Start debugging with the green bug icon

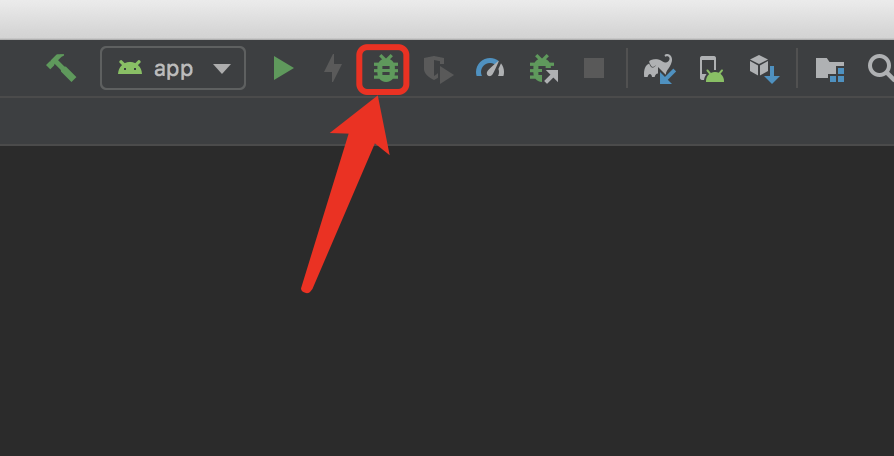[x=385, y=68]
